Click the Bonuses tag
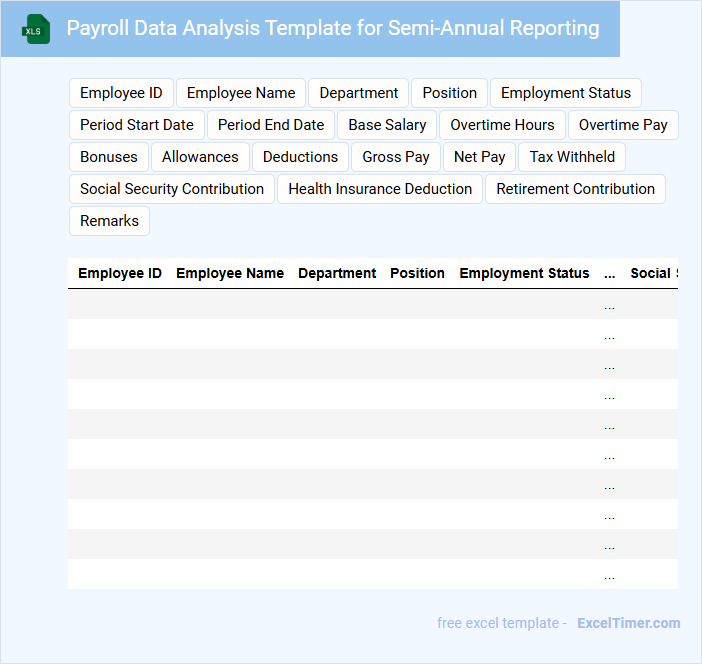702x664 pixels. pos(109,157)
